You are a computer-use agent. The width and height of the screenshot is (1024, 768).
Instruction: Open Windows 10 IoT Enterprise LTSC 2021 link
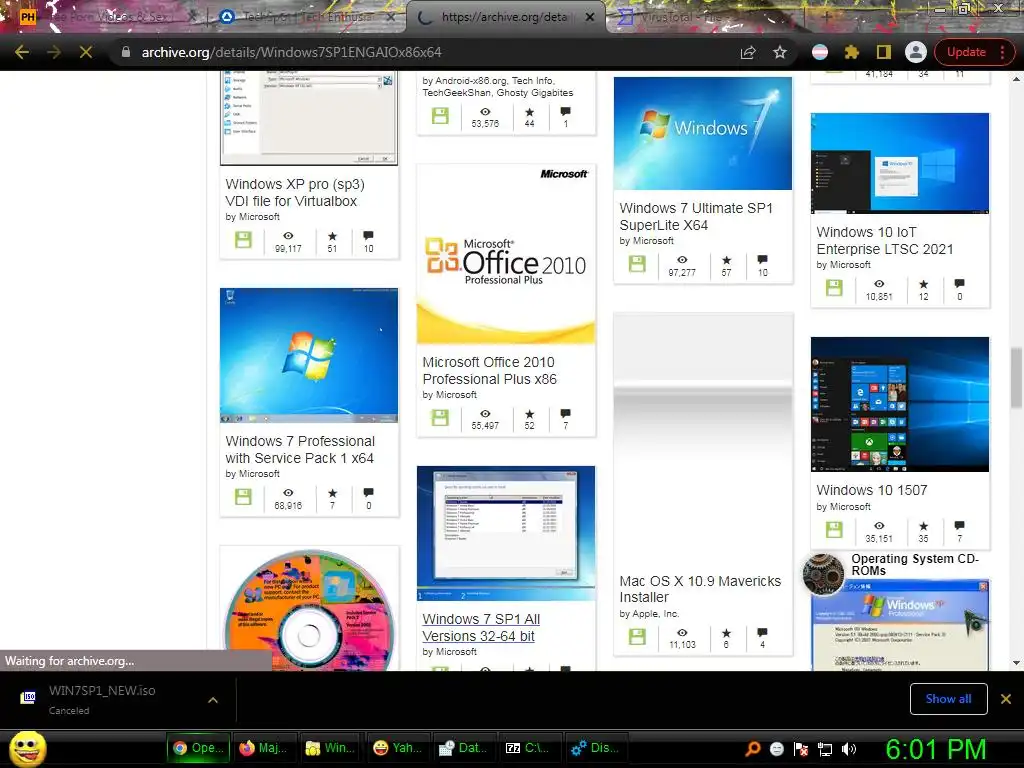(884, 240)
